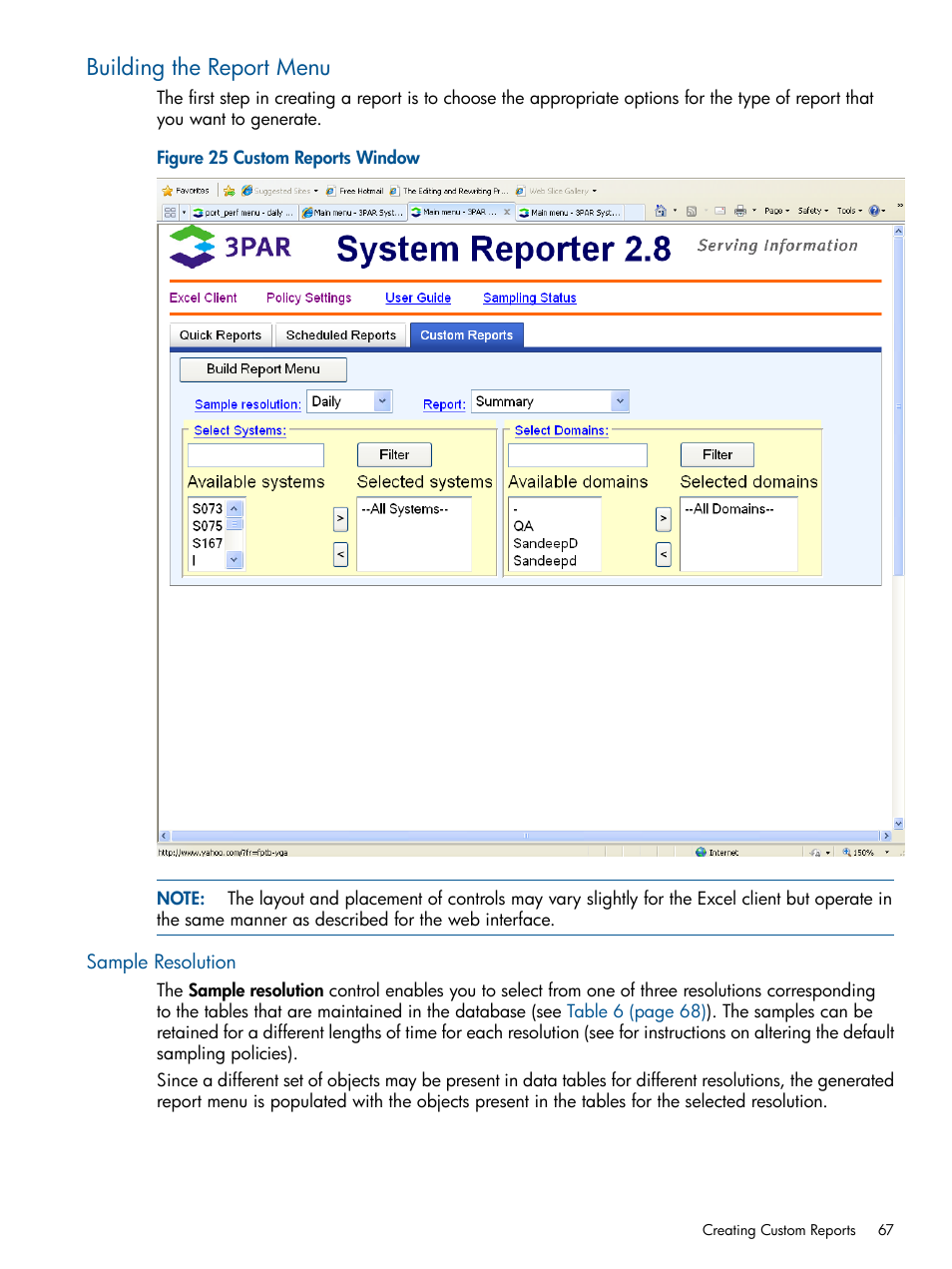The width and height of the screenshot is (952, 1269).
Task: Follow the Table 6 (page 68) cross-reference
Action: click(x=636, y=1011)
